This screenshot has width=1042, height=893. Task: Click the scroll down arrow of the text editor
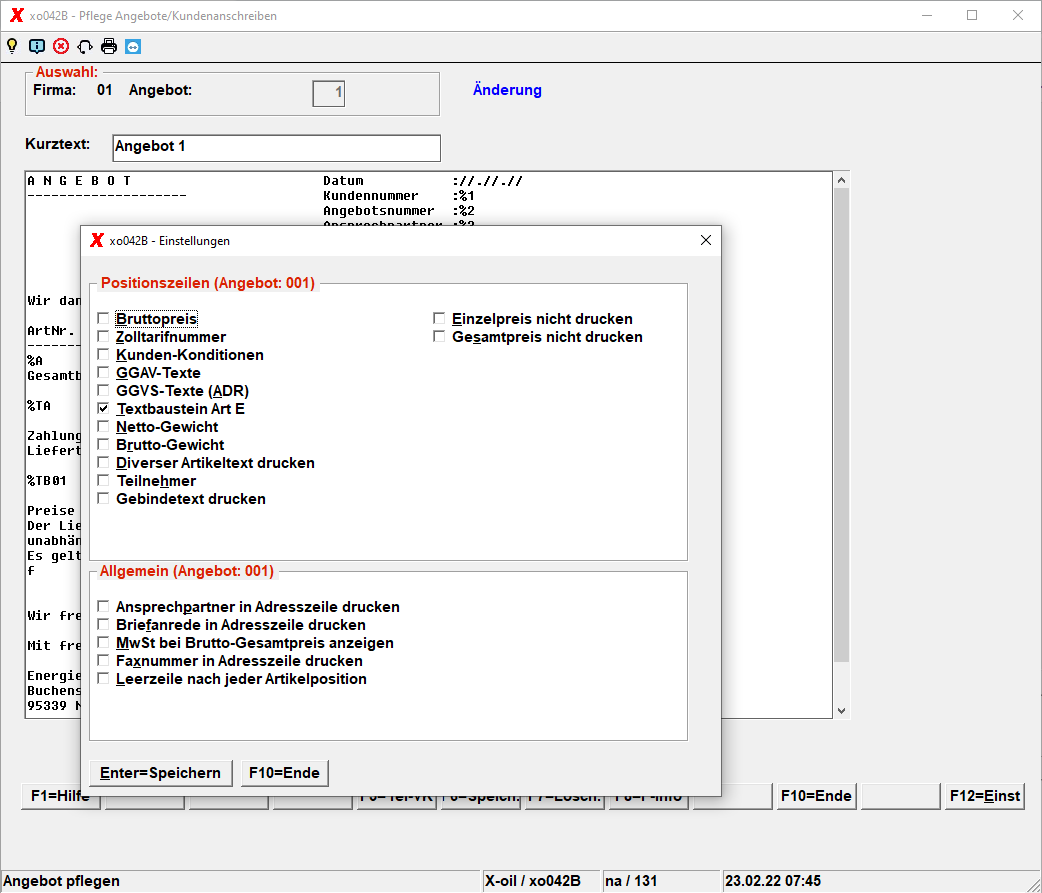(841, 710)
